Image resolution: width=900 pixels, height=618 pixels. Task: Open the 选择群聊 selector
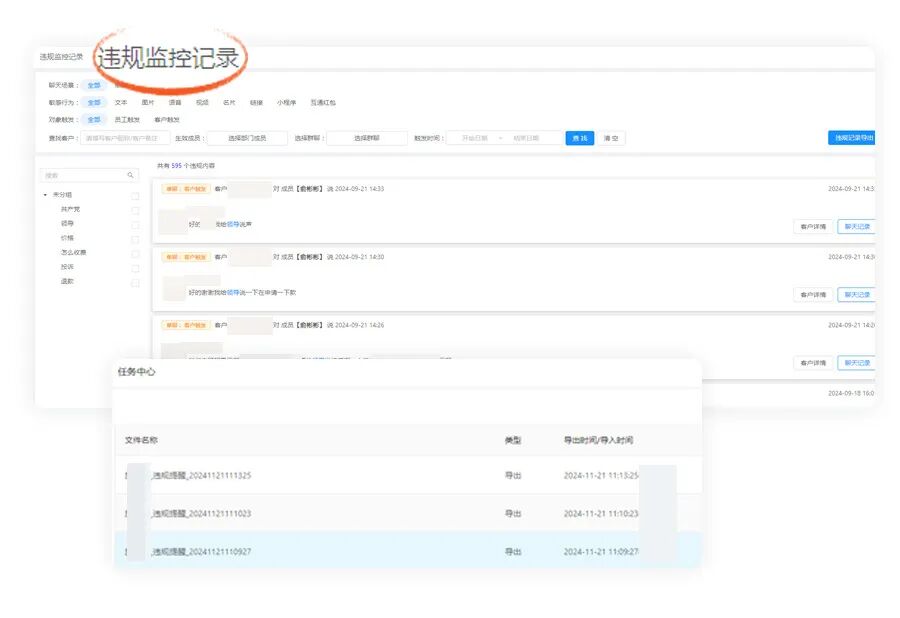(366, 140)
